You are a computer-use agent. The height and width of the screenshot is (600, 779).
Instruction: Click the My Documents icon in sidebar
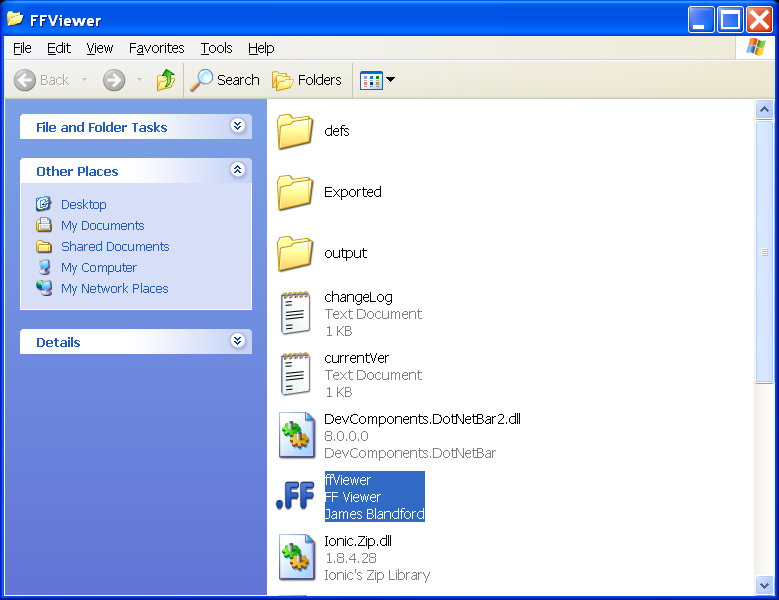44,225
